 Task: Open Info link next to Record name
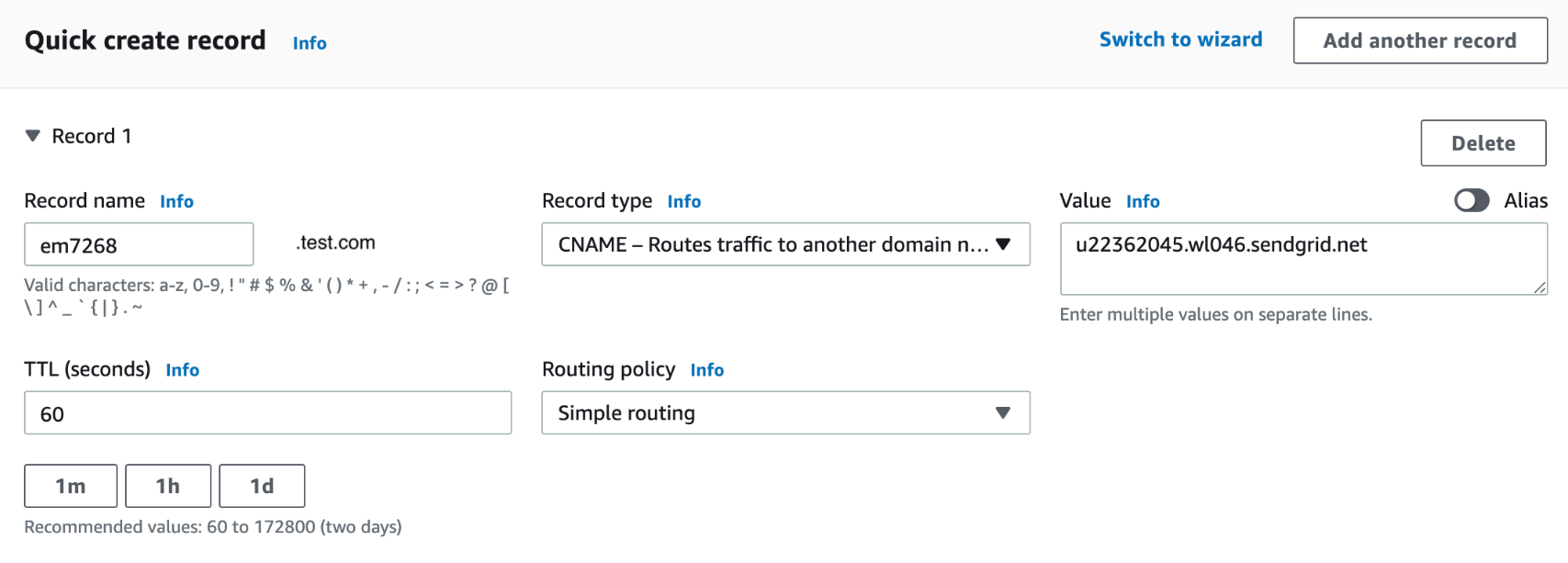[x=176, y=201]
